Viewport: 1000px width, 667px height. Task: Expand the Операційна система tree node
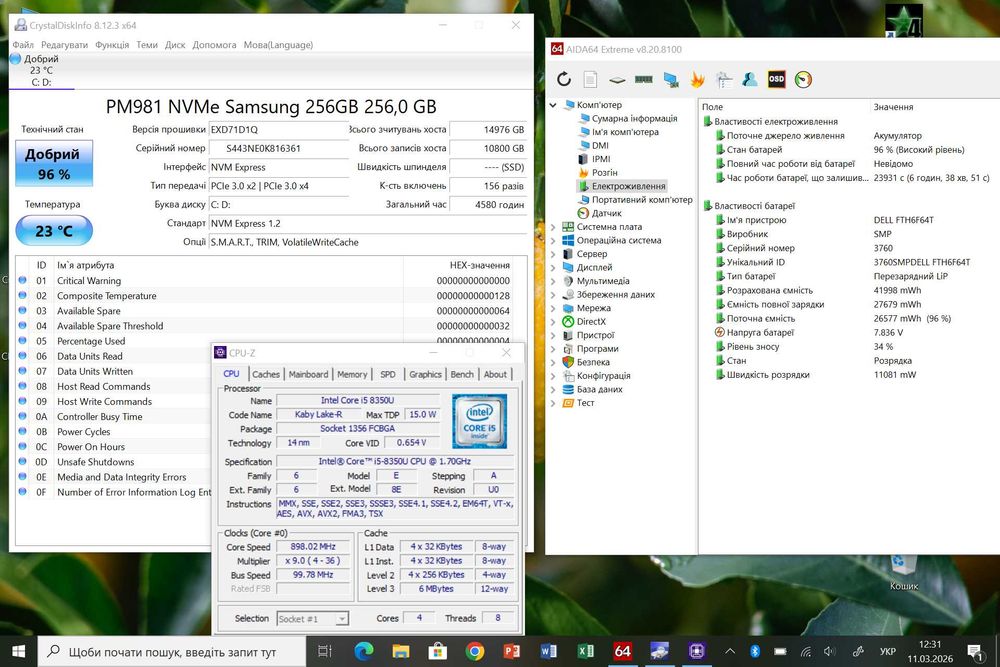click(552, 240)
